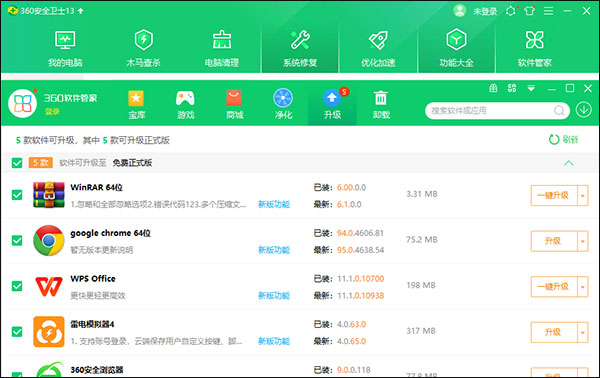
Task: Go to 宝库 star tab
Action: click(136, 104)
